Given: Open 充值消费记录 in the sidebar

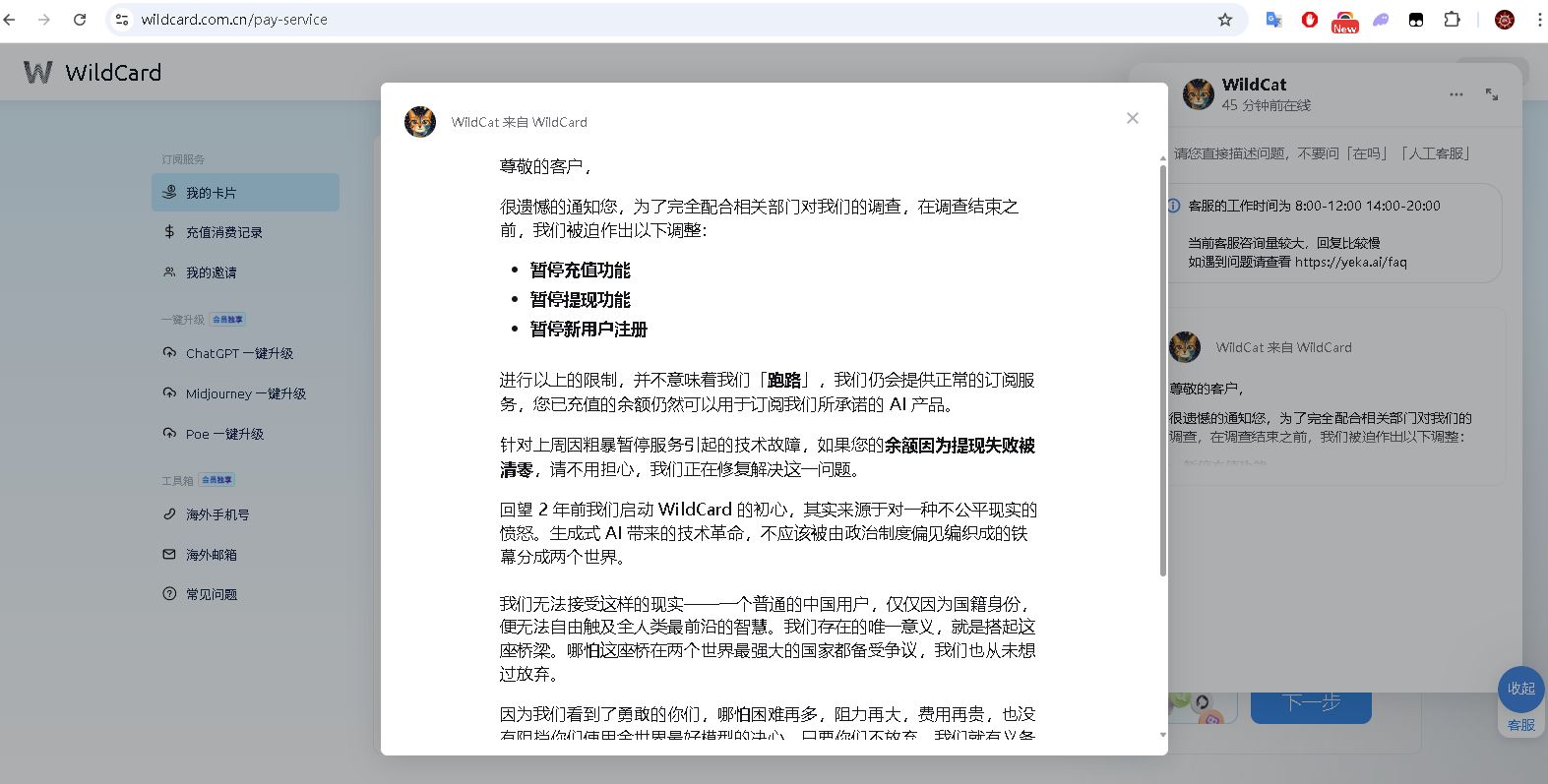Looking at the screenshot, I should pyautogui.click(x=245, y=232).
